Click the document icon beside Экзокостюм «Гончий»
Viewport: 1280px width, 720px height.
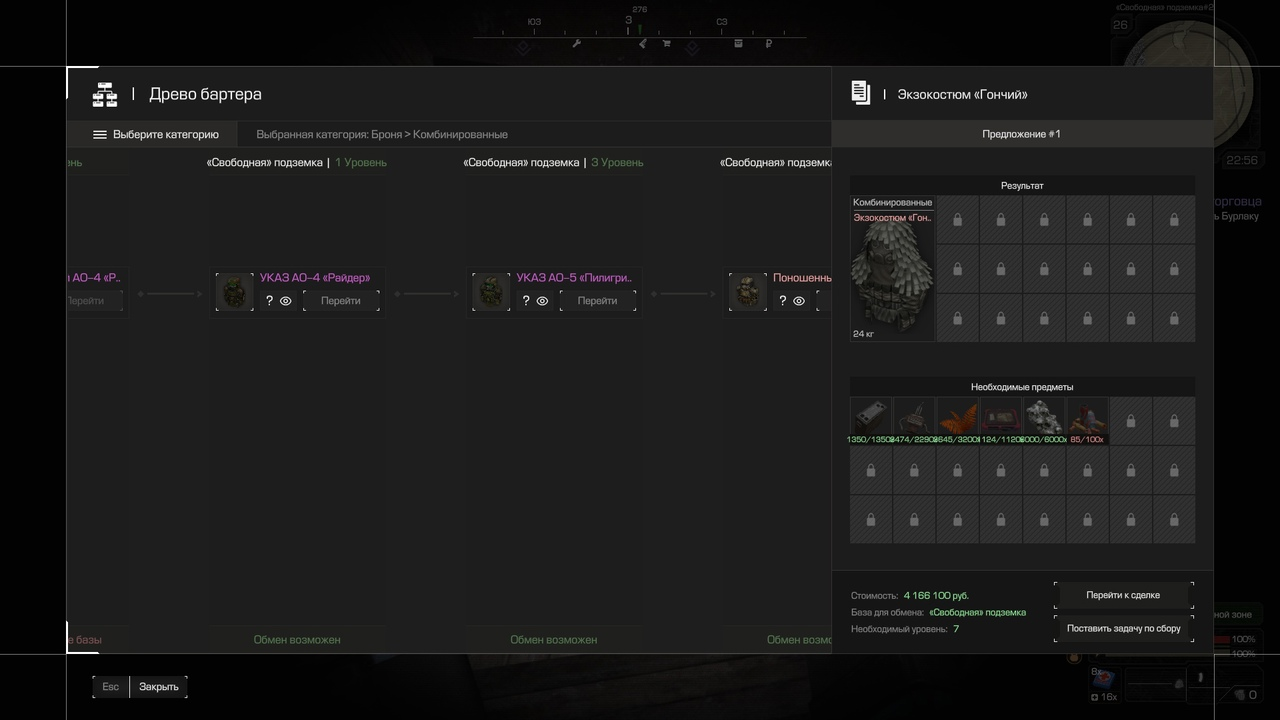coord(860,93)
